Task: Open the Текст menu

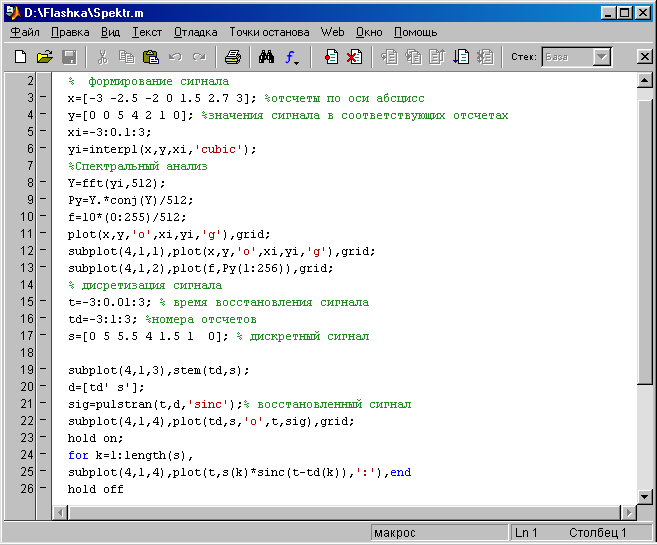Action: pyautogui.click(x=147, y=32)
